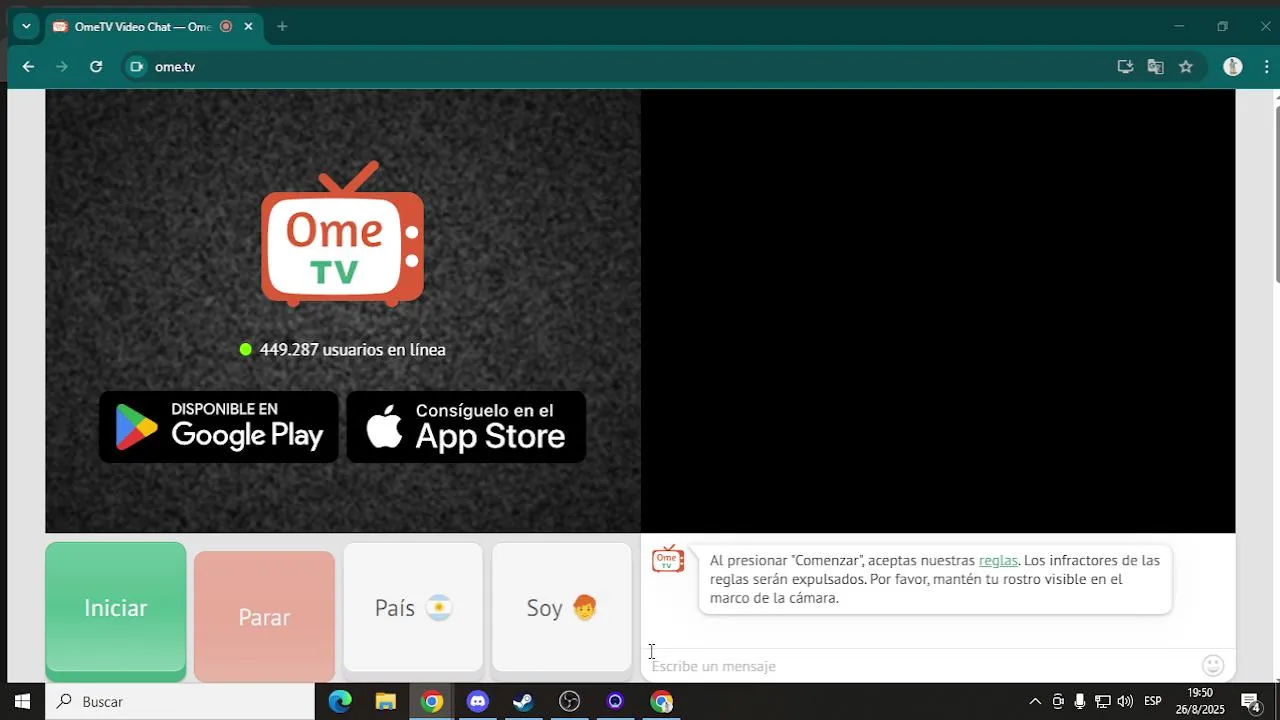1280x720 pixels.
Task: Open the Soy gender selector
Action: click(x=562, y=608)
